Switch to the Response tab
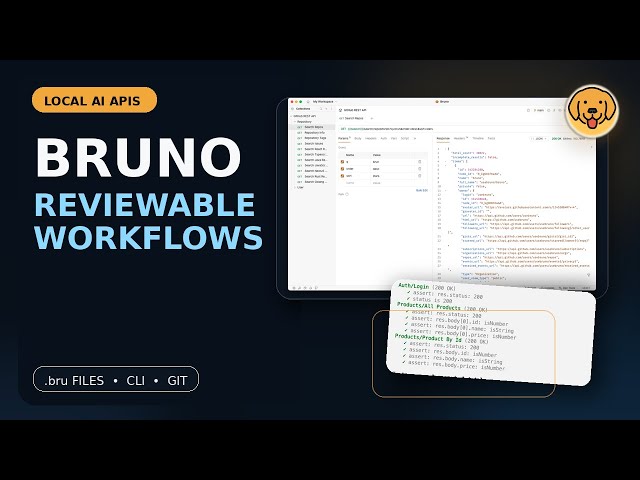The image size is (640, 480). point(443,138)
